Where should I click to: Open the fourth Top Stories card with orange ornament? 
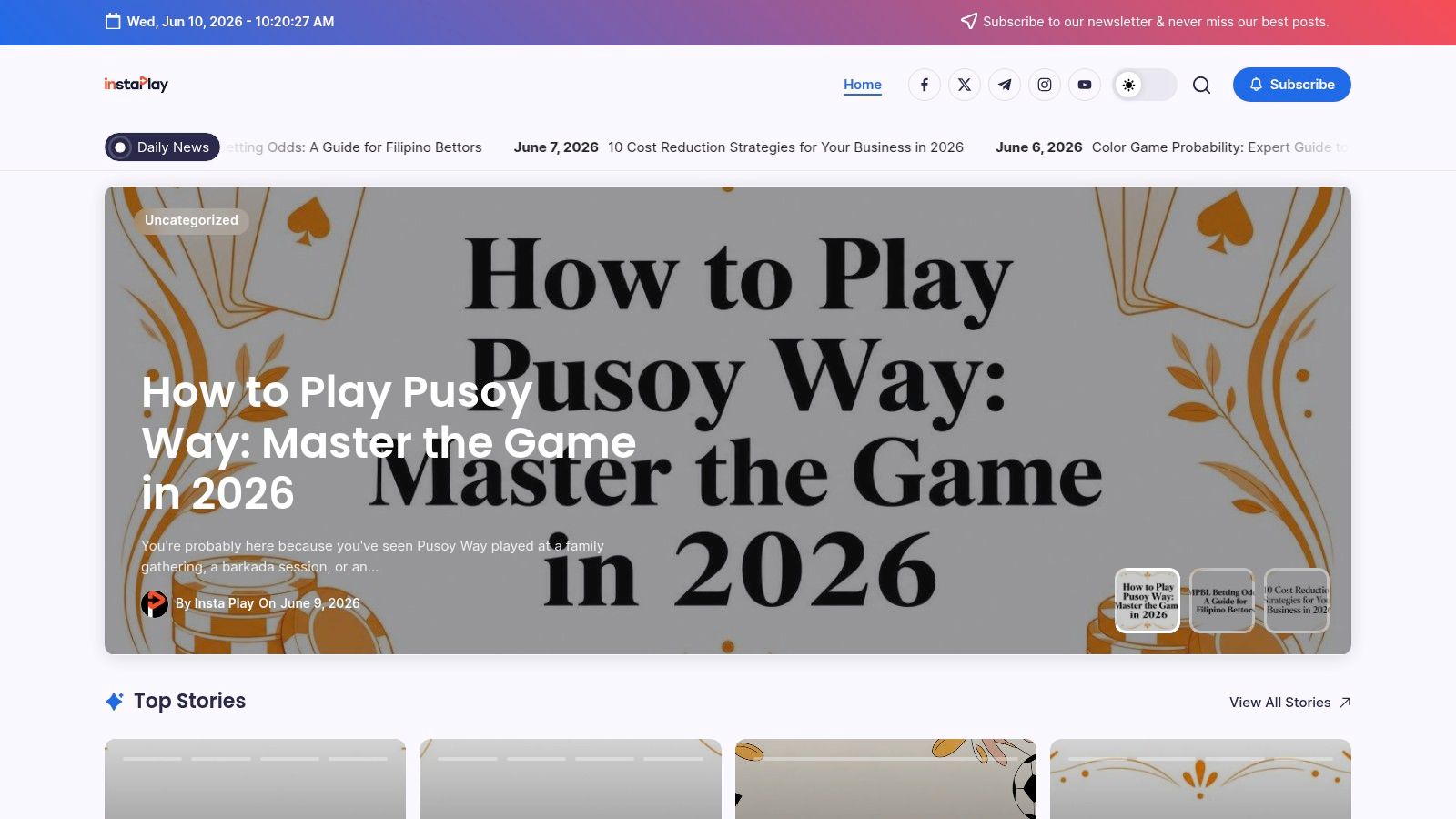[x=1200, y=779]
